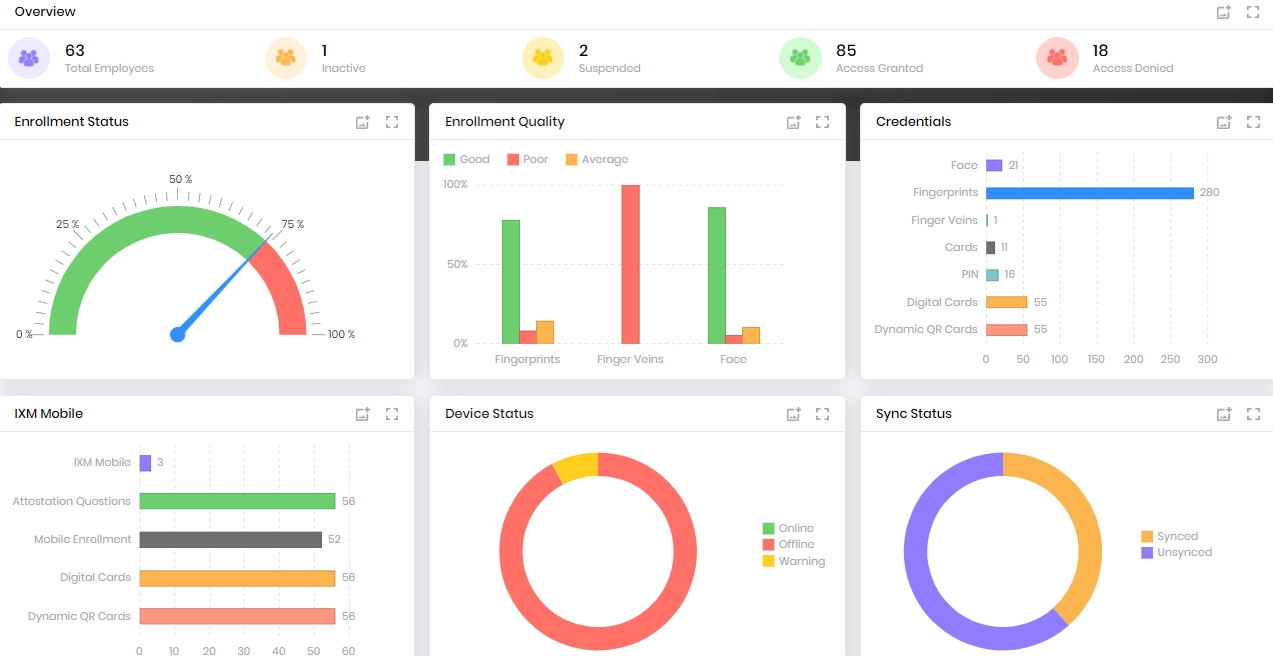1273x656 pixels.
Task: Hide the Poor series in Enrollment Quality legend
Action: (528, 159)
